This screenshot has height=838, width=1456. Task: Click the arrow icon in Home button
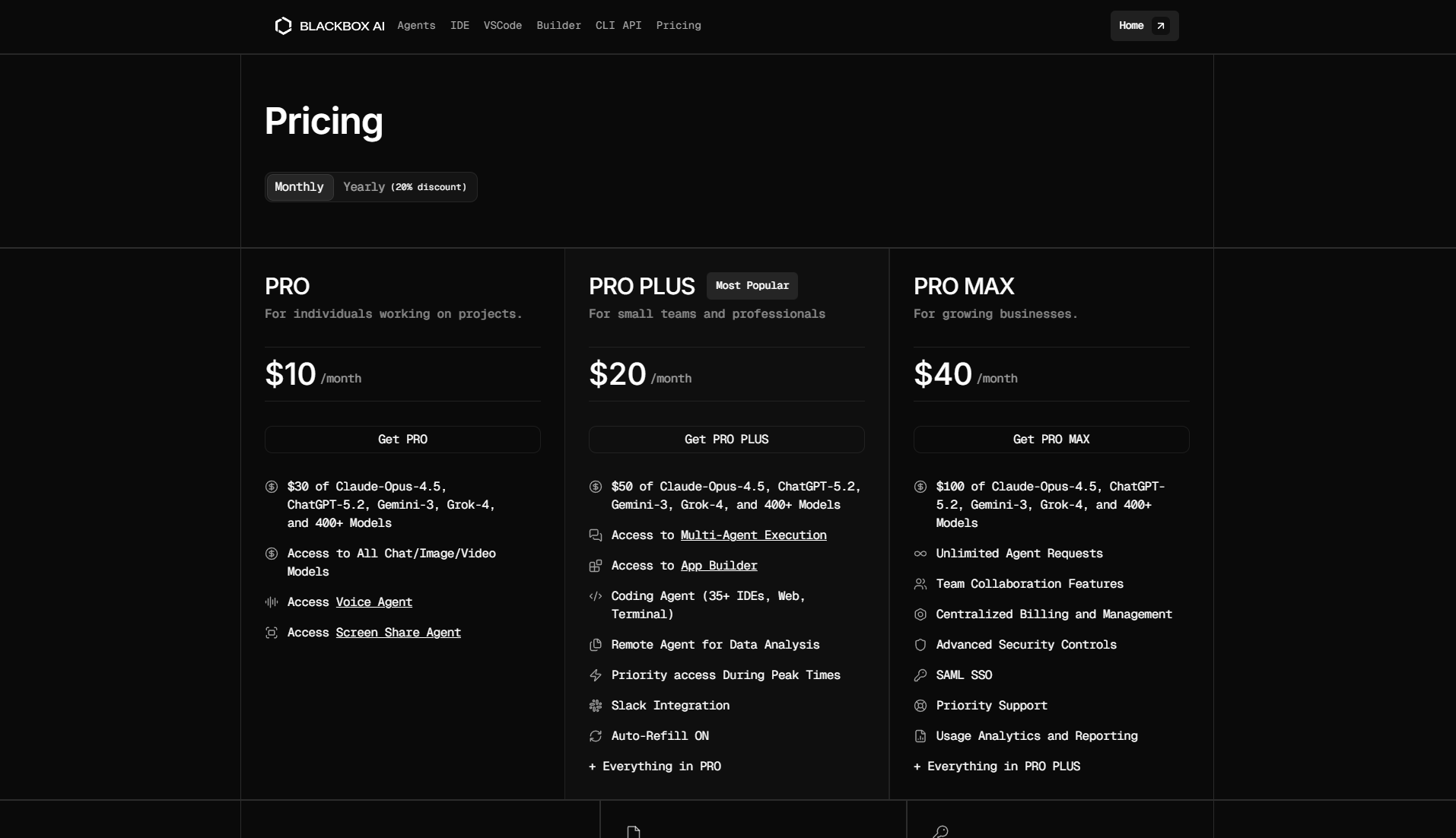(1160, 26)
